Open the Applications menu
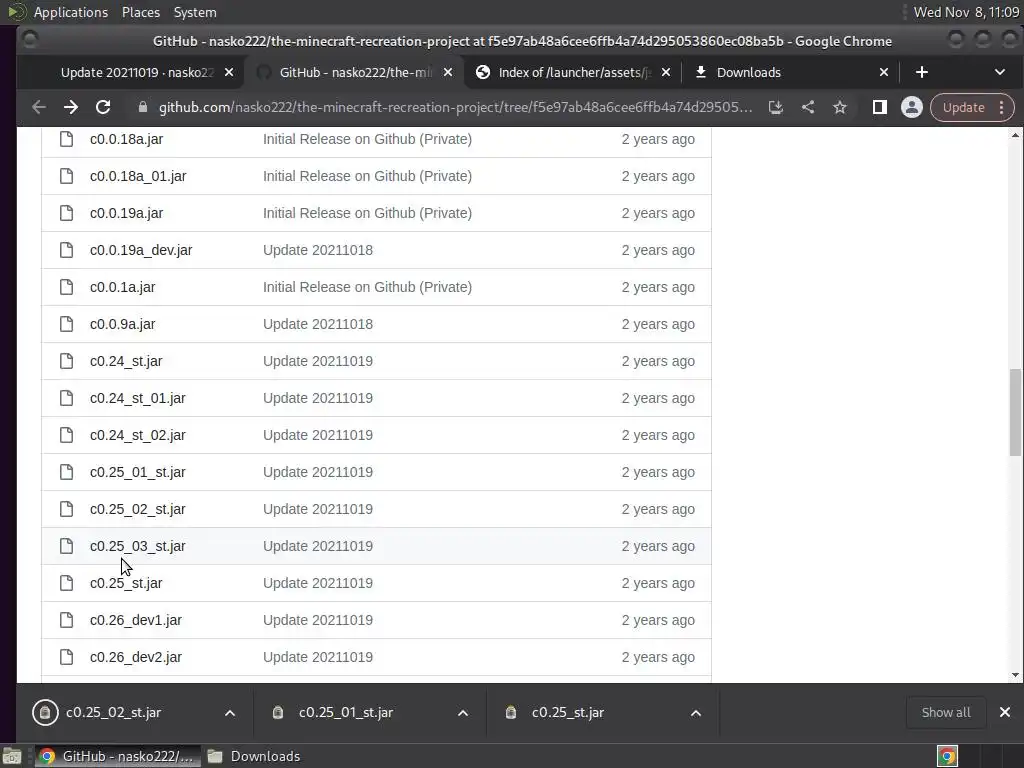 [71, 12]
